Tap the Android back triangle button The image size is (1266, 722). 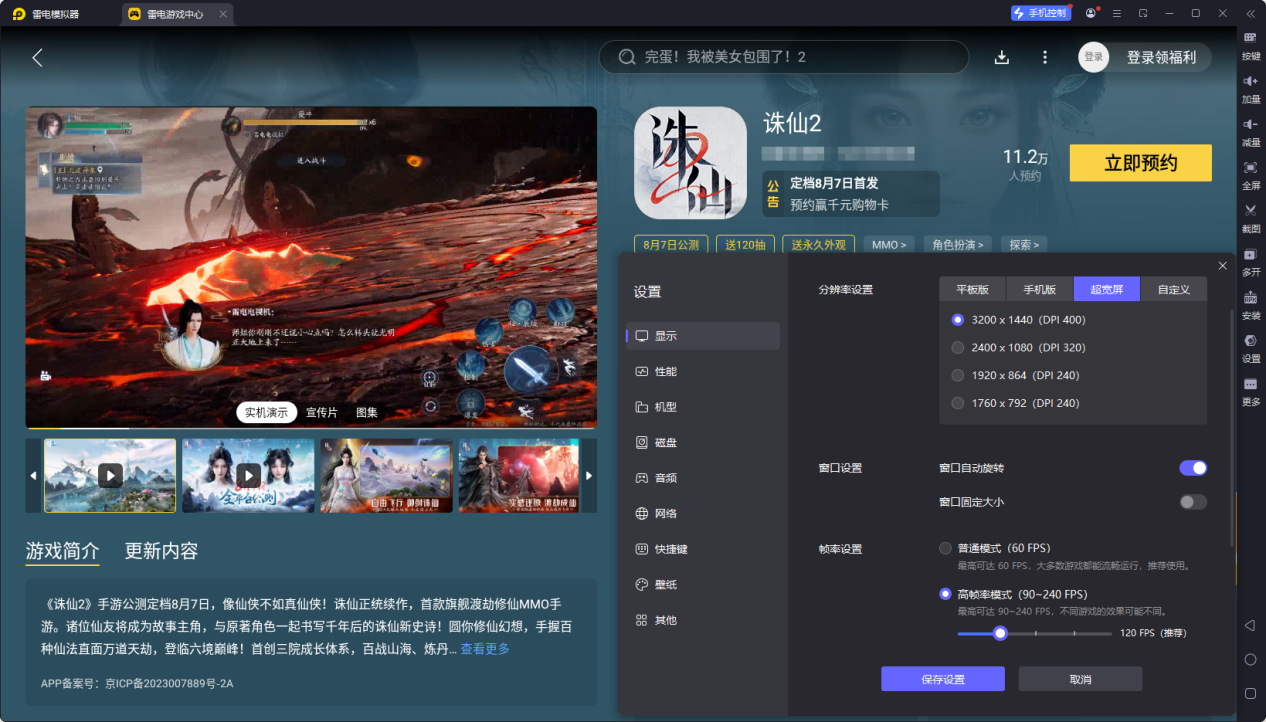[x=1250, y=625]
